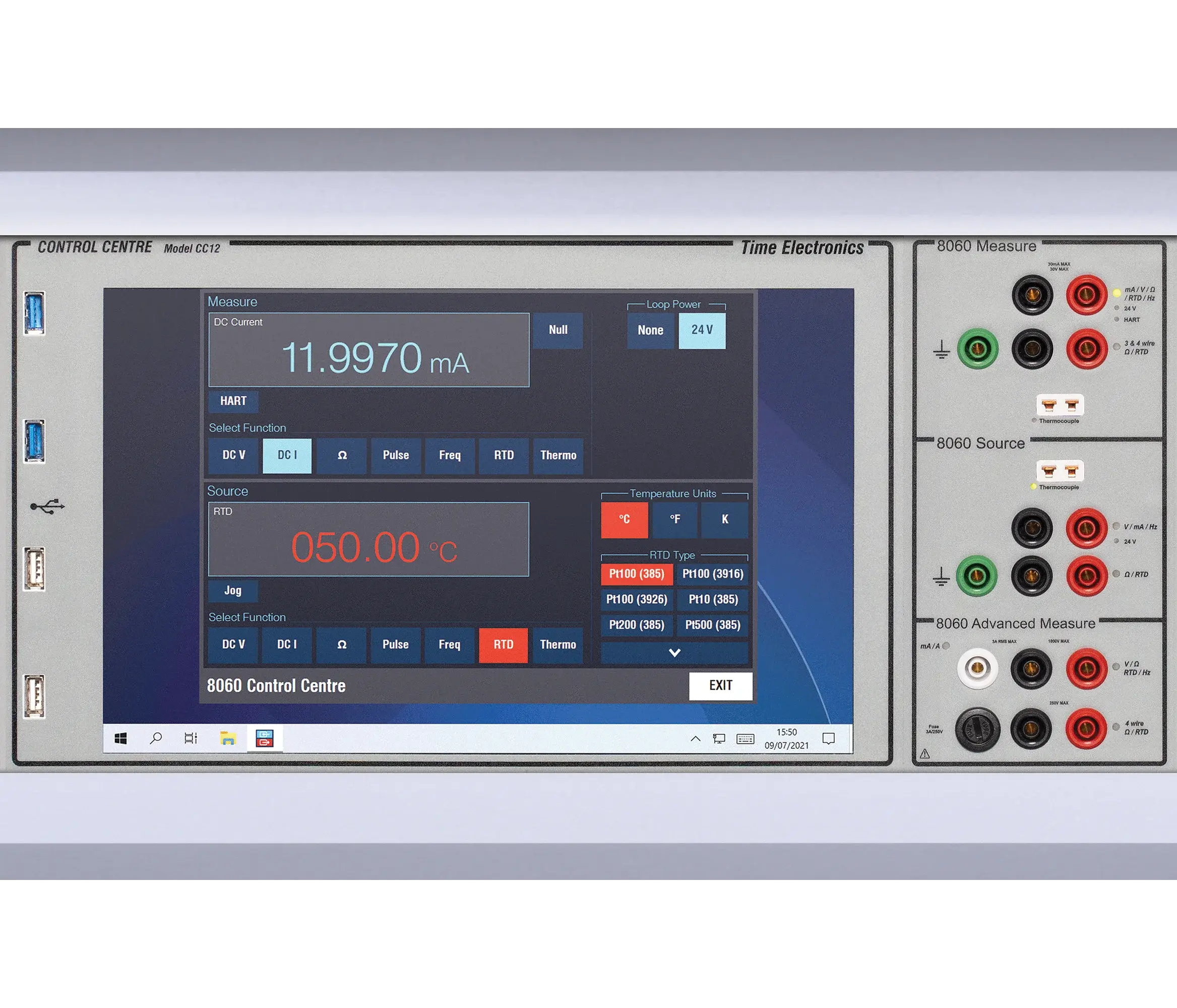This screenshot has height=1008, width=1177.
Task: Click the Null button
Action: [558, 330]
